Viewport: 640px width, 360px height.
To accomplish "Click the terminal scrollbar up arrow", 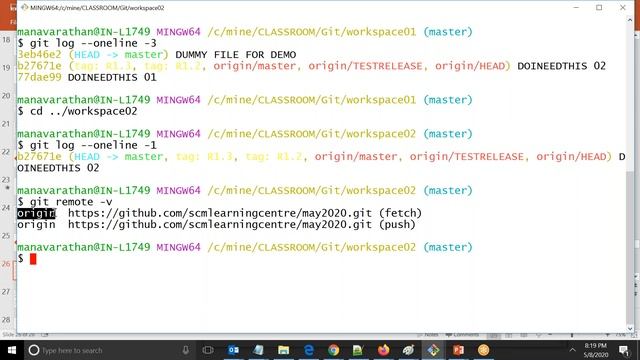I will pyautogui.click(x=630, y=20).
